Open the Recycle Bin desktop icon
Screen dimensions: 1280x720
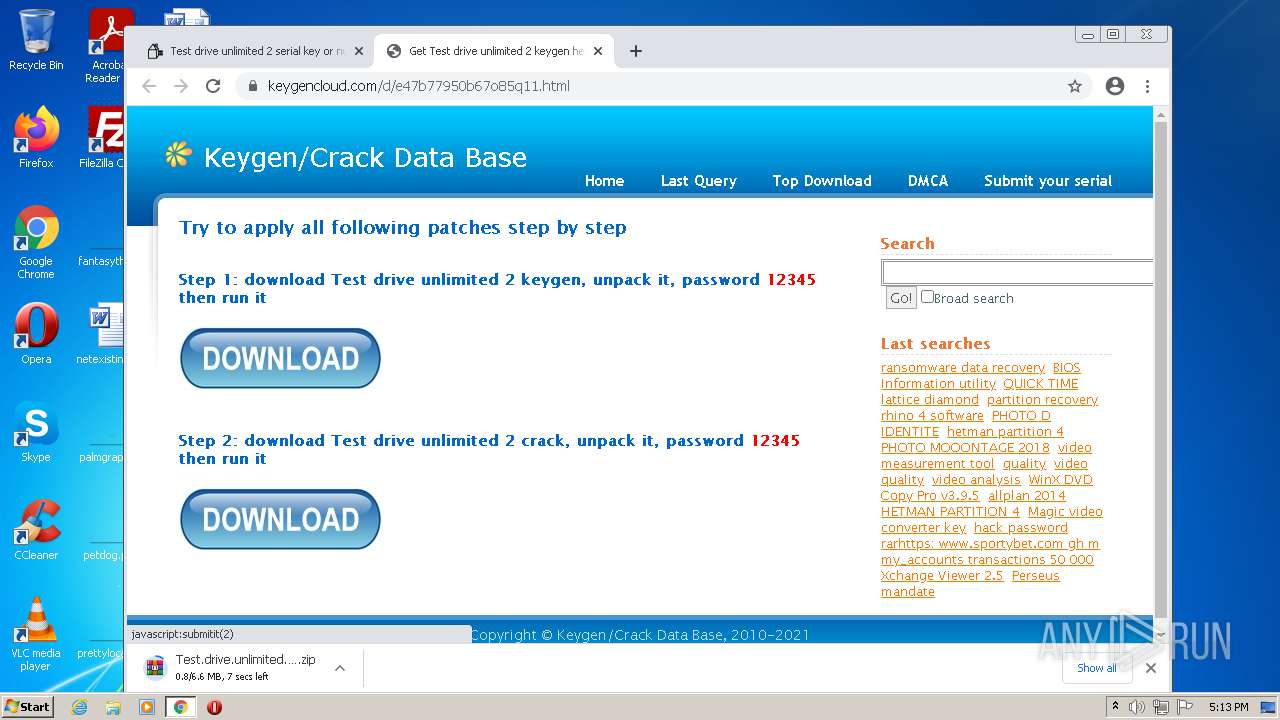coord(36,40)
